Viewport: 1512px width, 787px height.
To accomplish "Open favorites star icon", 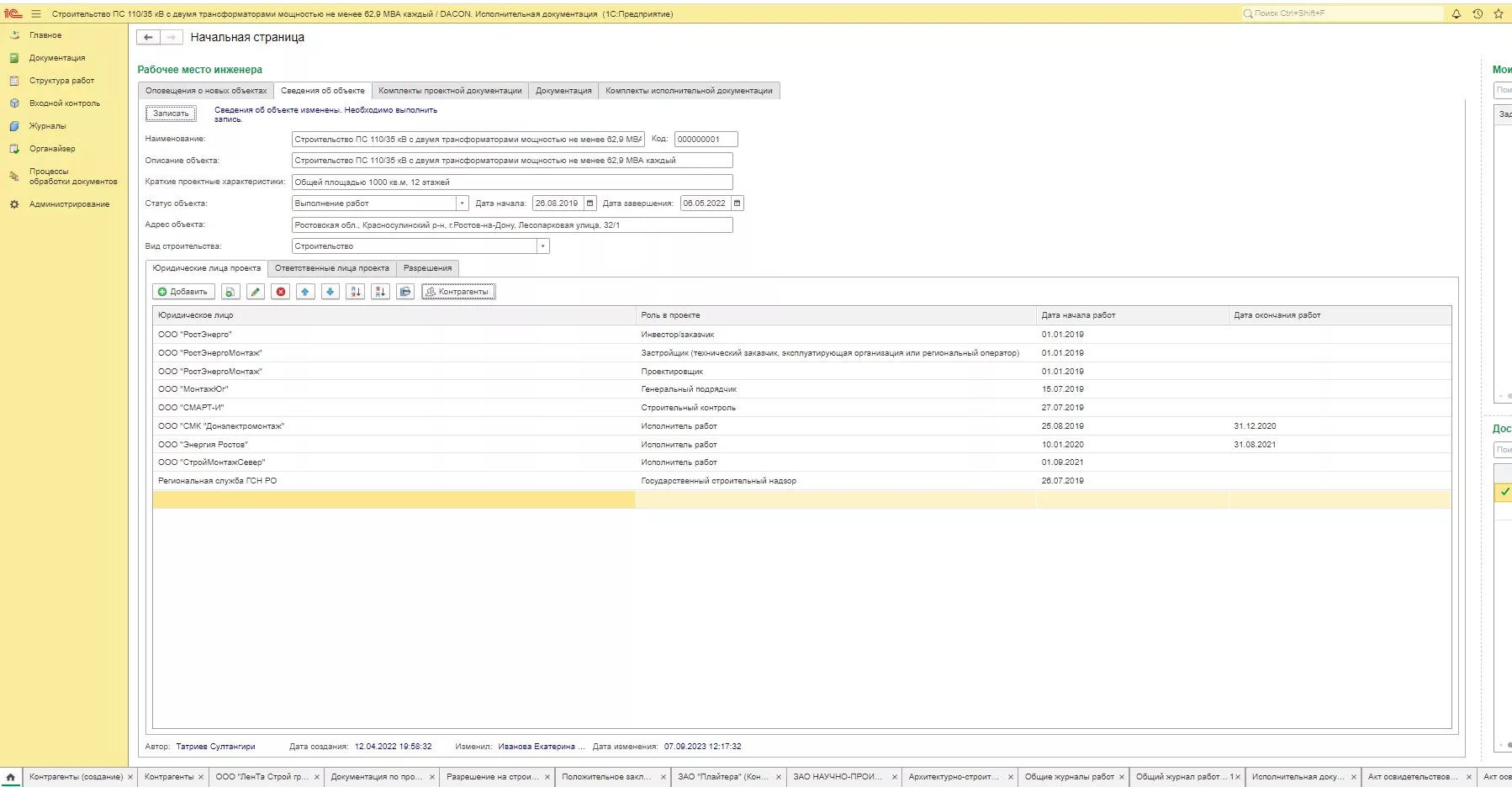I will coord(1498,13).
